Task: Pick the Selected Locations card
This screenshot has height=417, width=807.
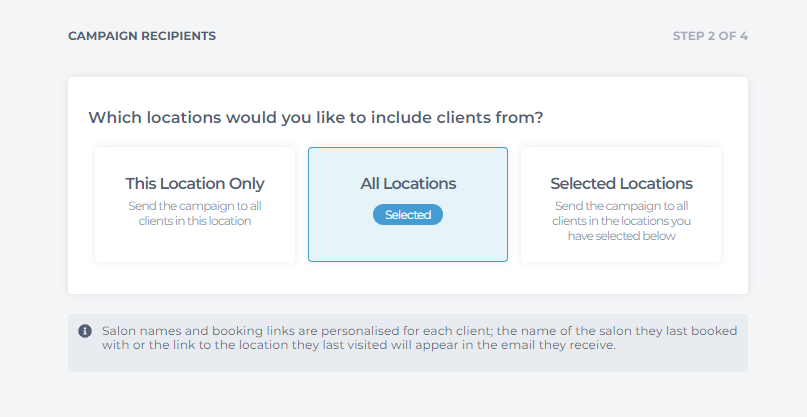Action: (x=621, y=204)
